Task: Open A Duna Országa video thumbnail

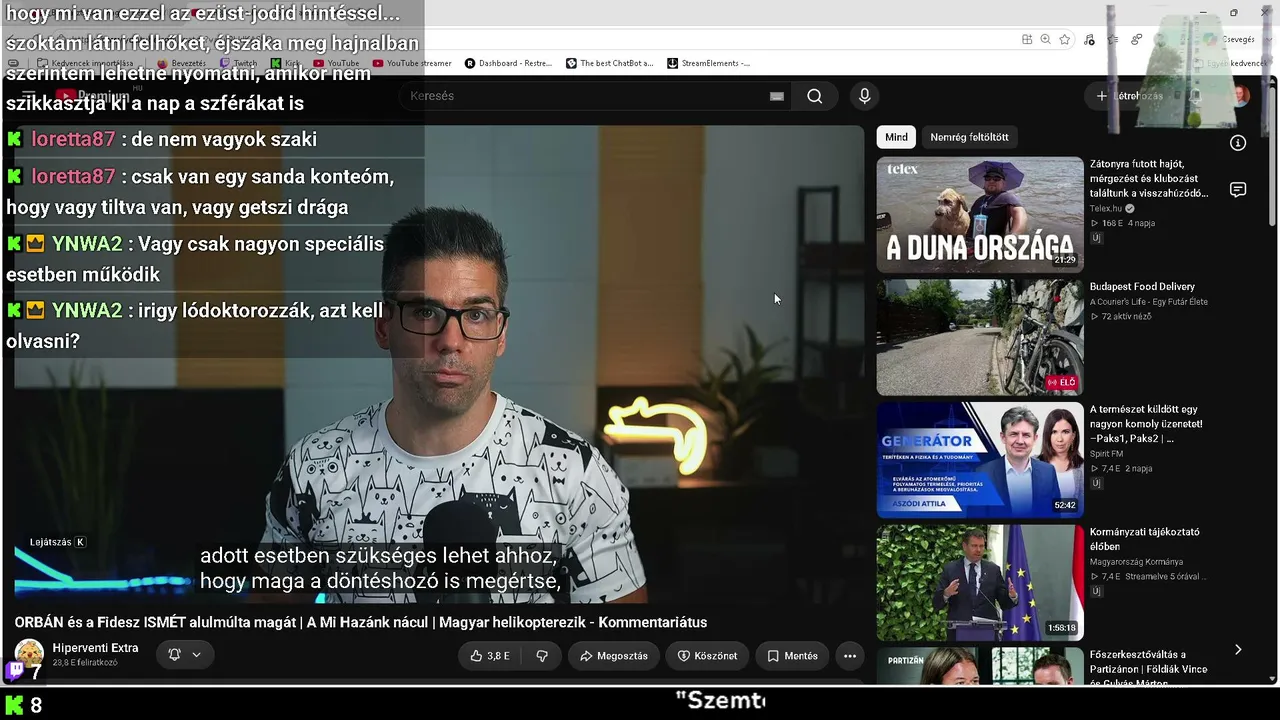Action: (980, 214)
